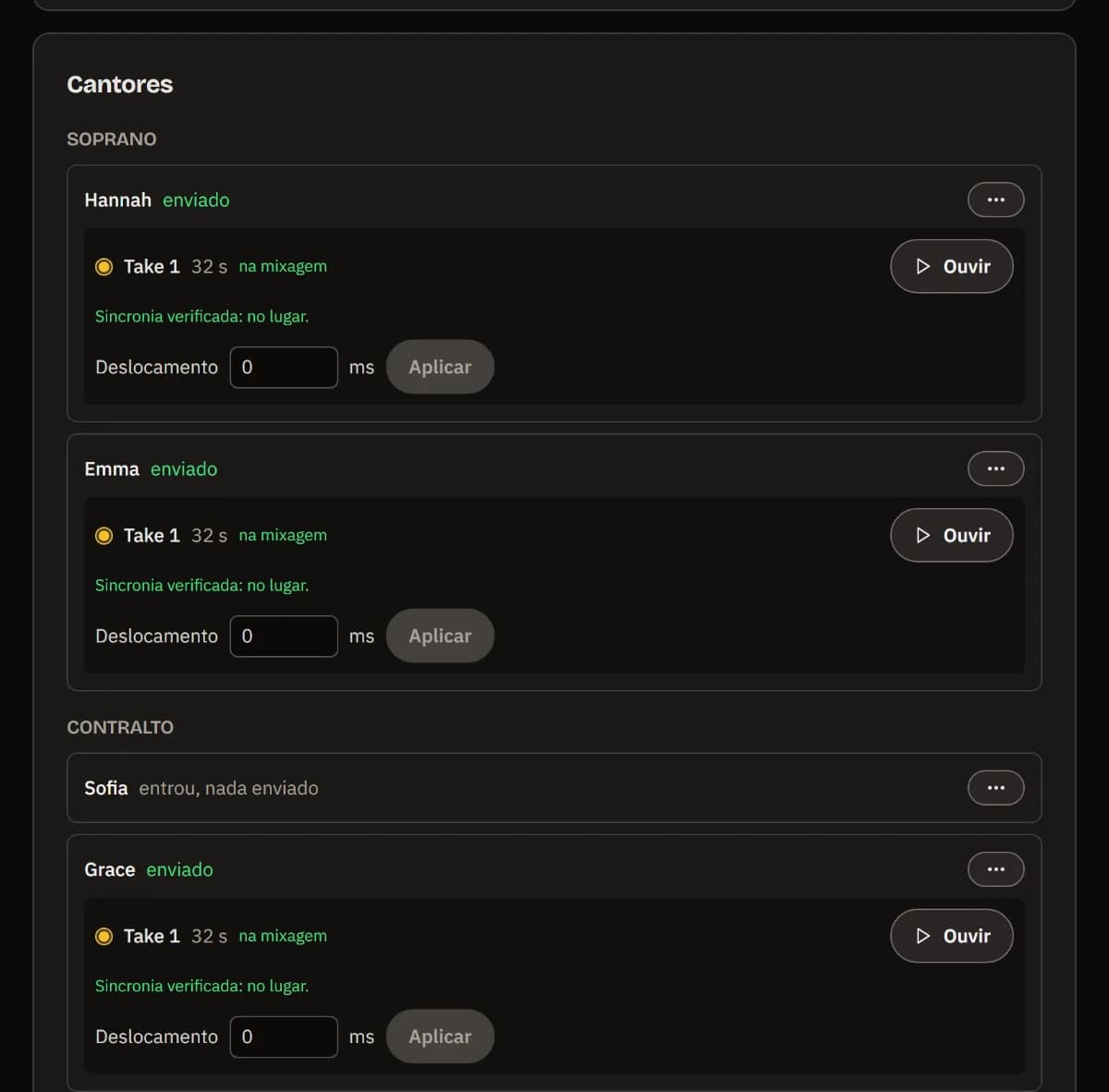Open Hannah's three-dot options menu
1109x1092 pixels.
995,200
